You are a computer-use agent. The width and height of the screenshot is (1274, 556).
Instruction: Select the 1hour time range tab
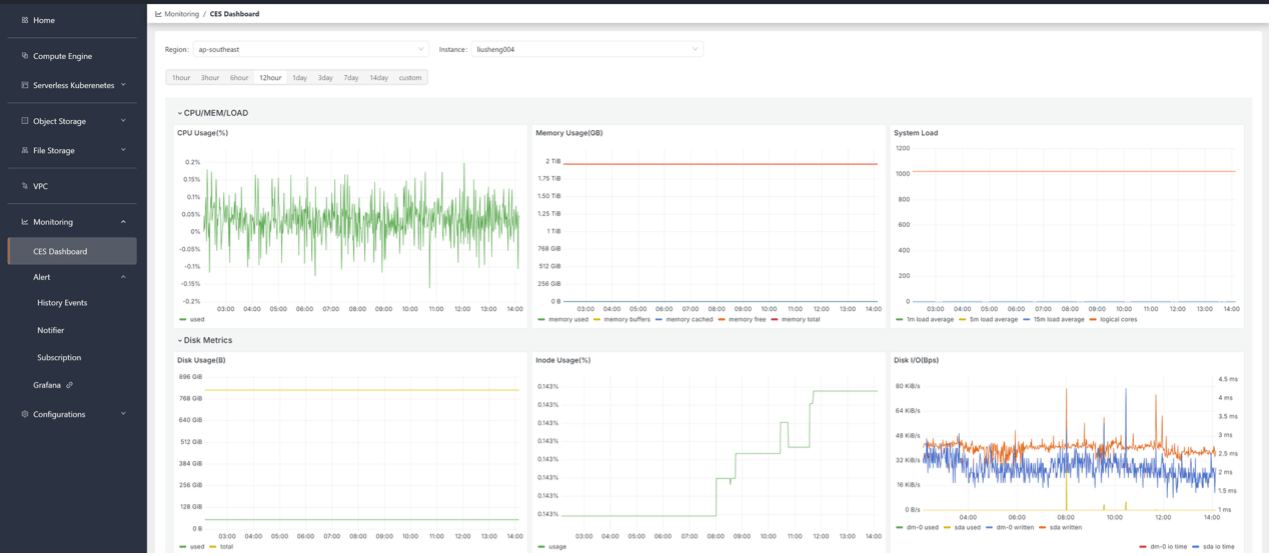pyautogui.click(x=181, y=78)
